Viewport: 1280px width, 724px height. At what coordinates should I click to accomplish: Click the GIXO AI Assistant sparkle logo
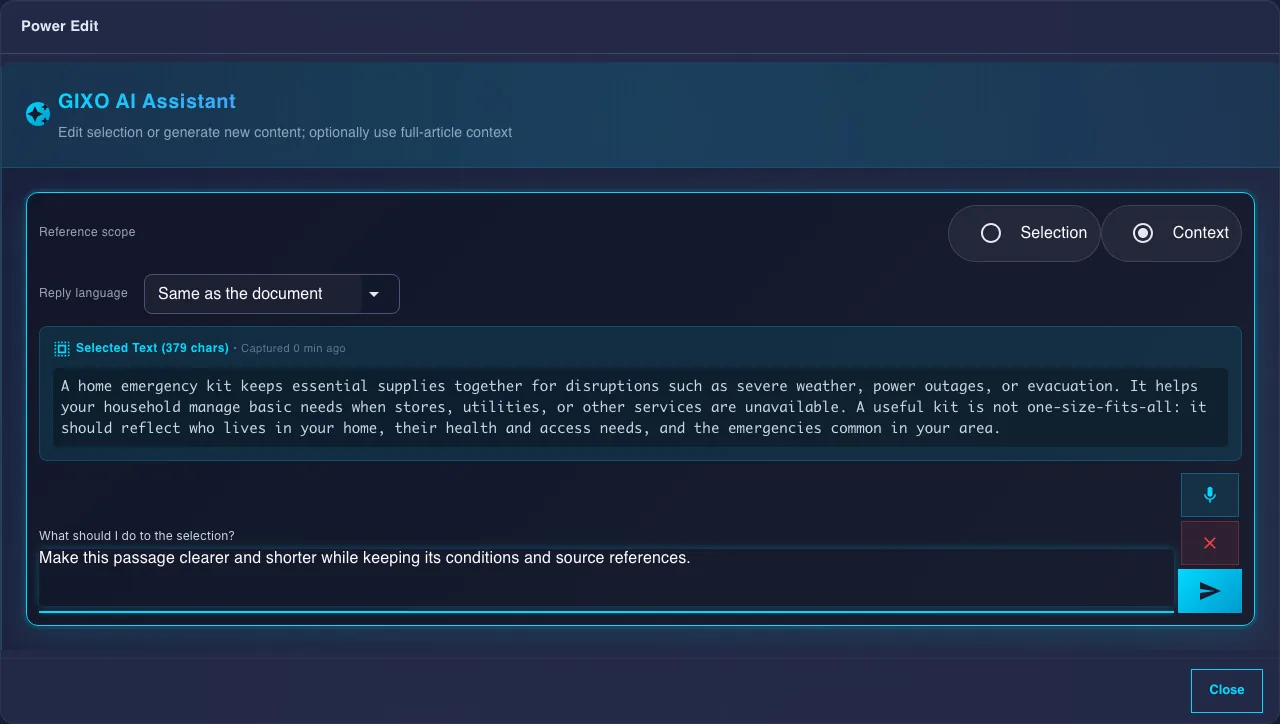tap(37, 114)
